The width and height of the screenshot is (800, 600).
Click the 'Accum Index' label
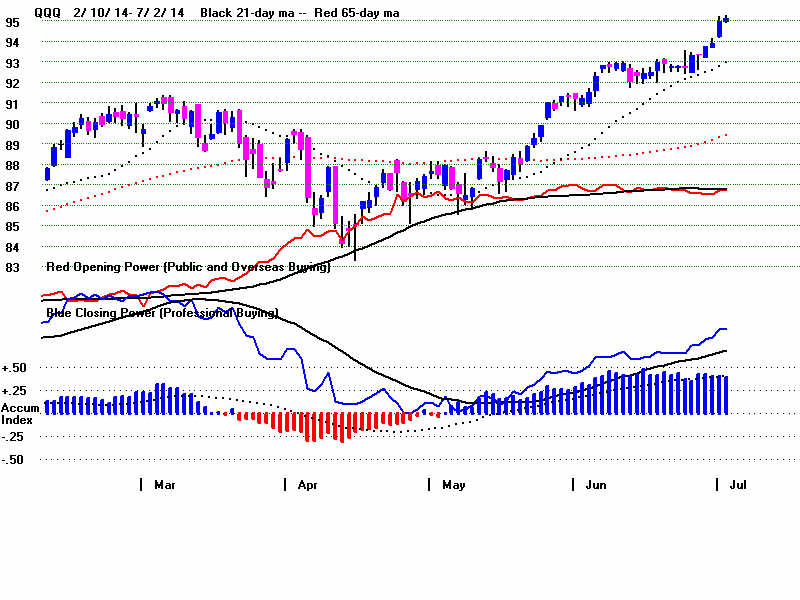pyautogui.click(x=20, y=414)
